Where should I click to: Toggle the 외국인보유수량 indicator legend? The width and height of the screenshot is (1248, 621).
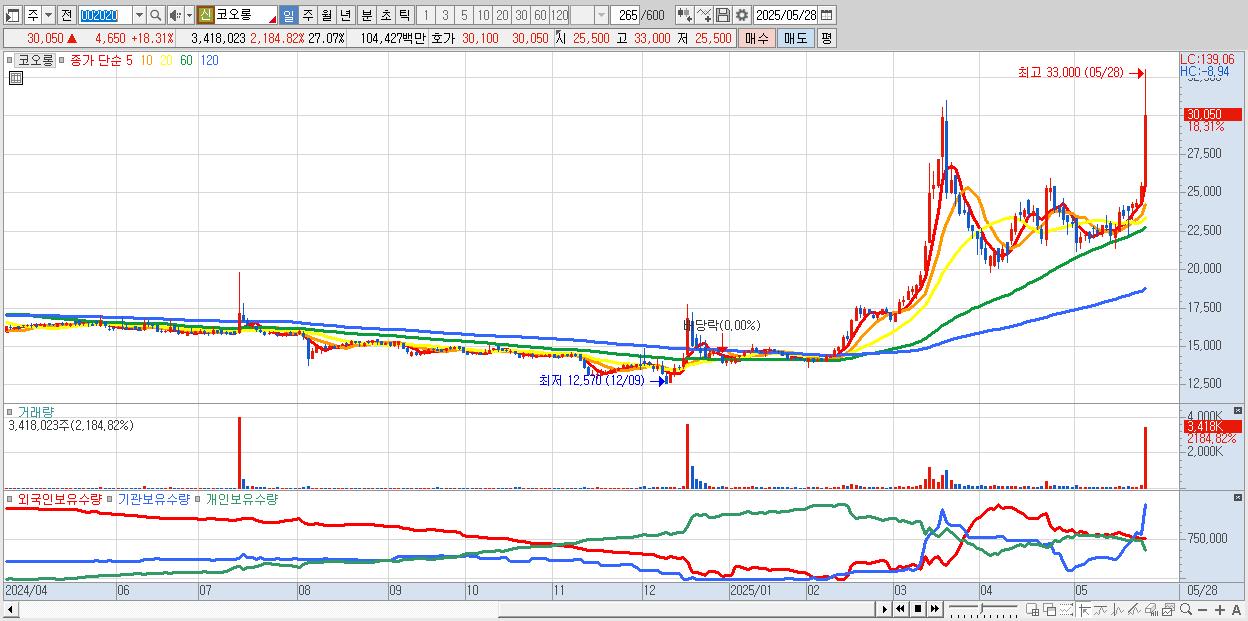(60, 498)
